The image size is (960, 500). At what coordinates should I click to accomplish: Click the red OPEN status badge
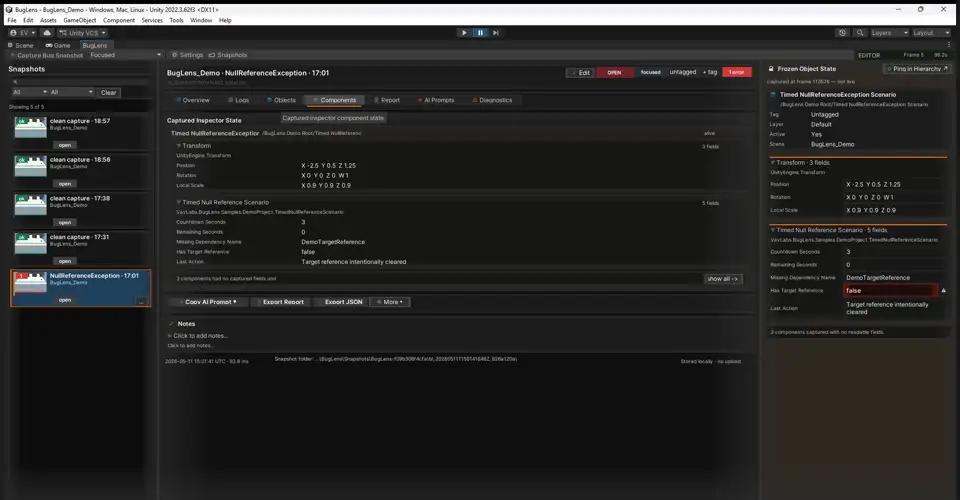pyautogui.click(x=614, y=73)
